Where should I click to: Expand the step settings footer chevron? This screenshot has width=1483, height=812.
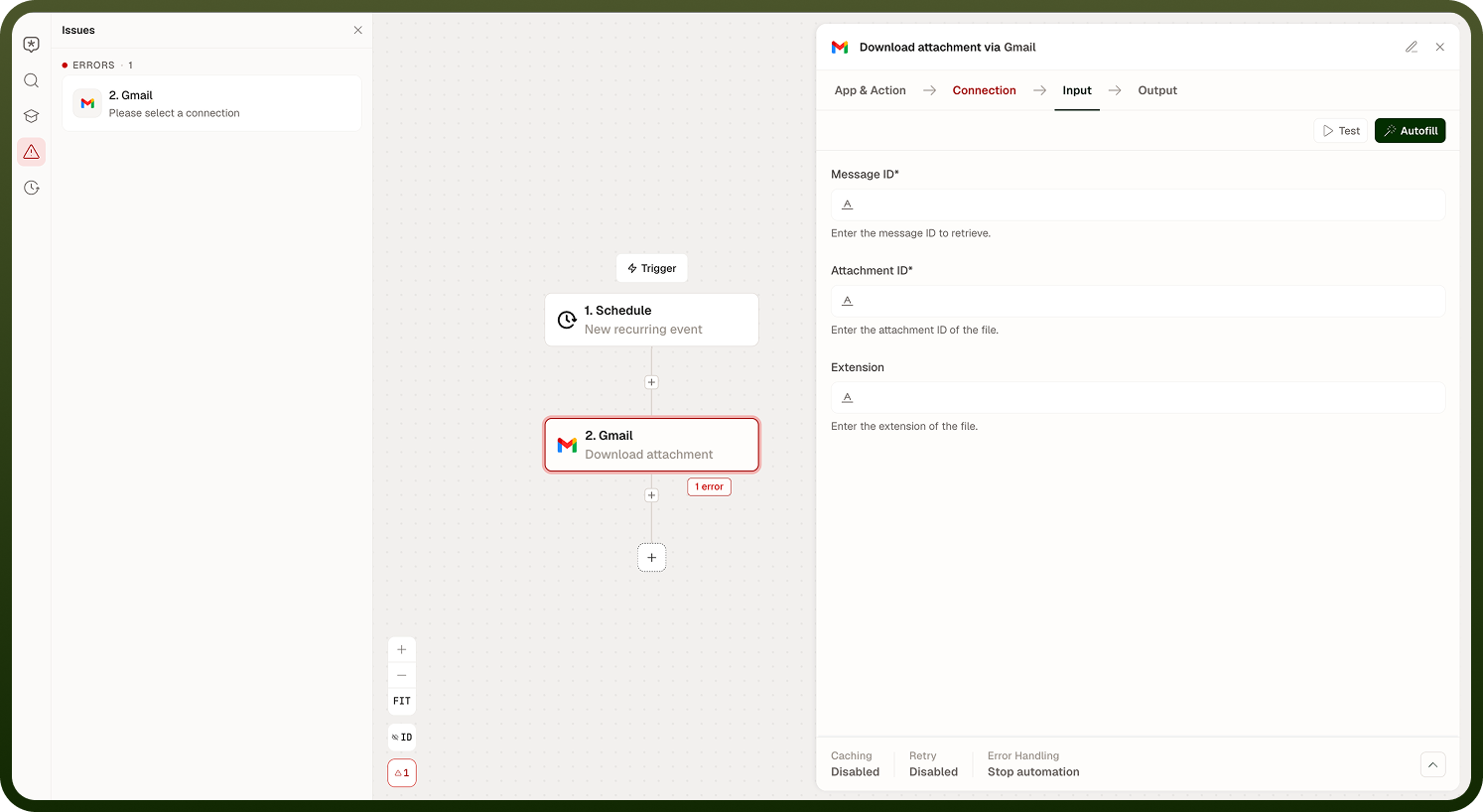point(1432,764)
